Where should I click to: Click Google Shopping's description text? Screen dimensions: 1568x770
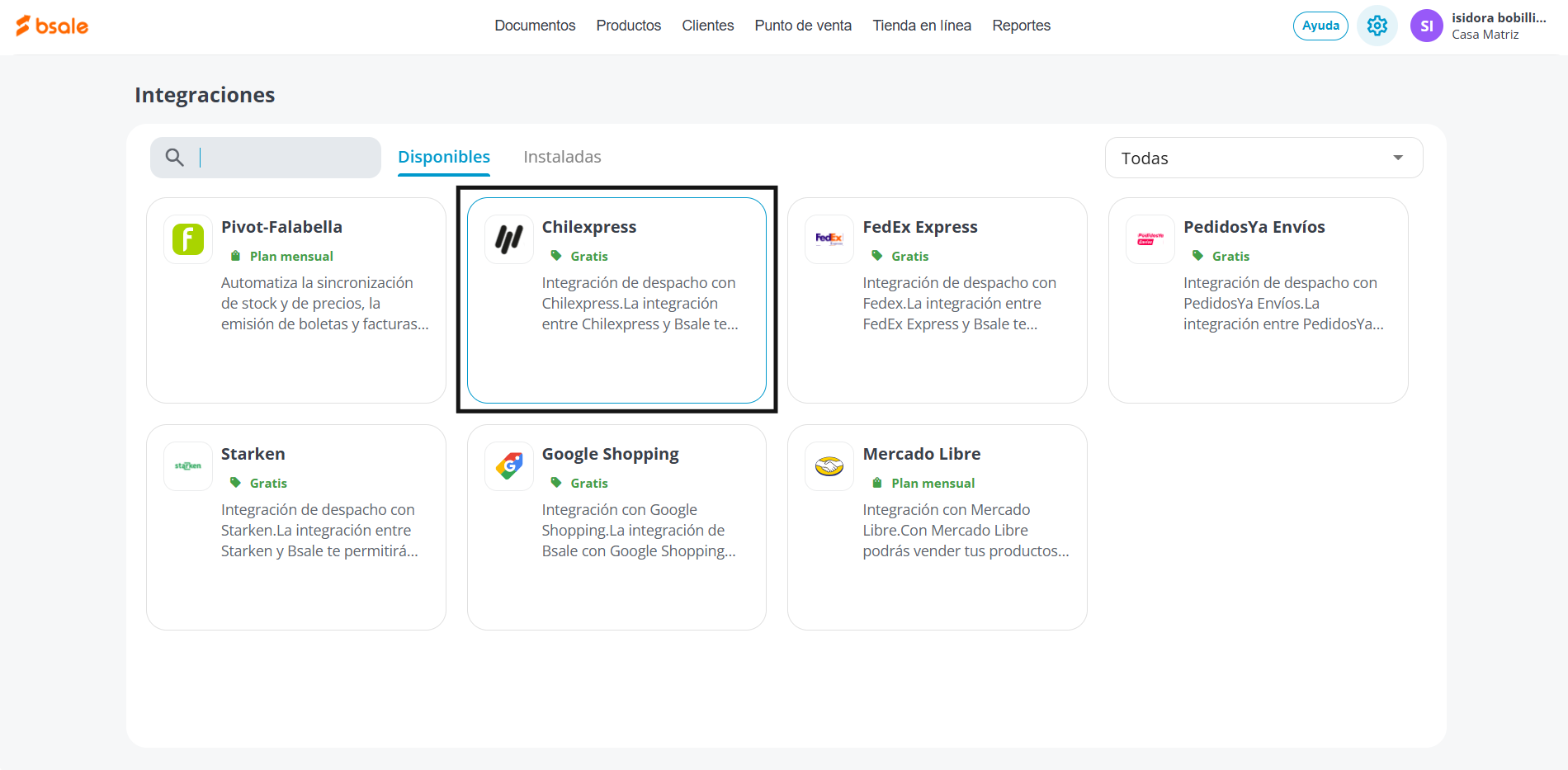(639, 531)
